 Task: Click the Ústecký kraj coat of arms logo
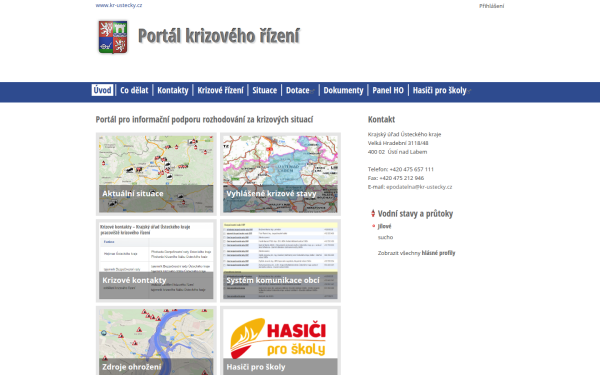[x=113, y=37]
